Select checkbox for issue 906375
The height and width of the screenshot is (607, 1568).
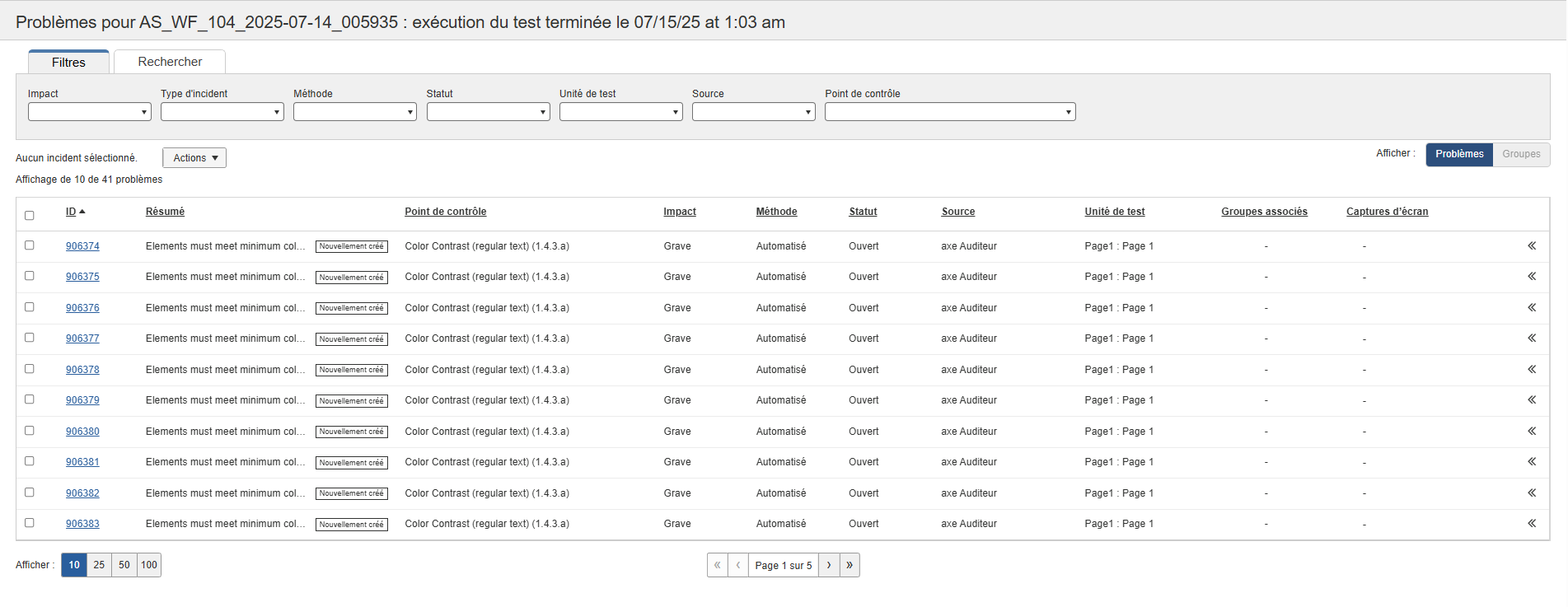(30, 276)
